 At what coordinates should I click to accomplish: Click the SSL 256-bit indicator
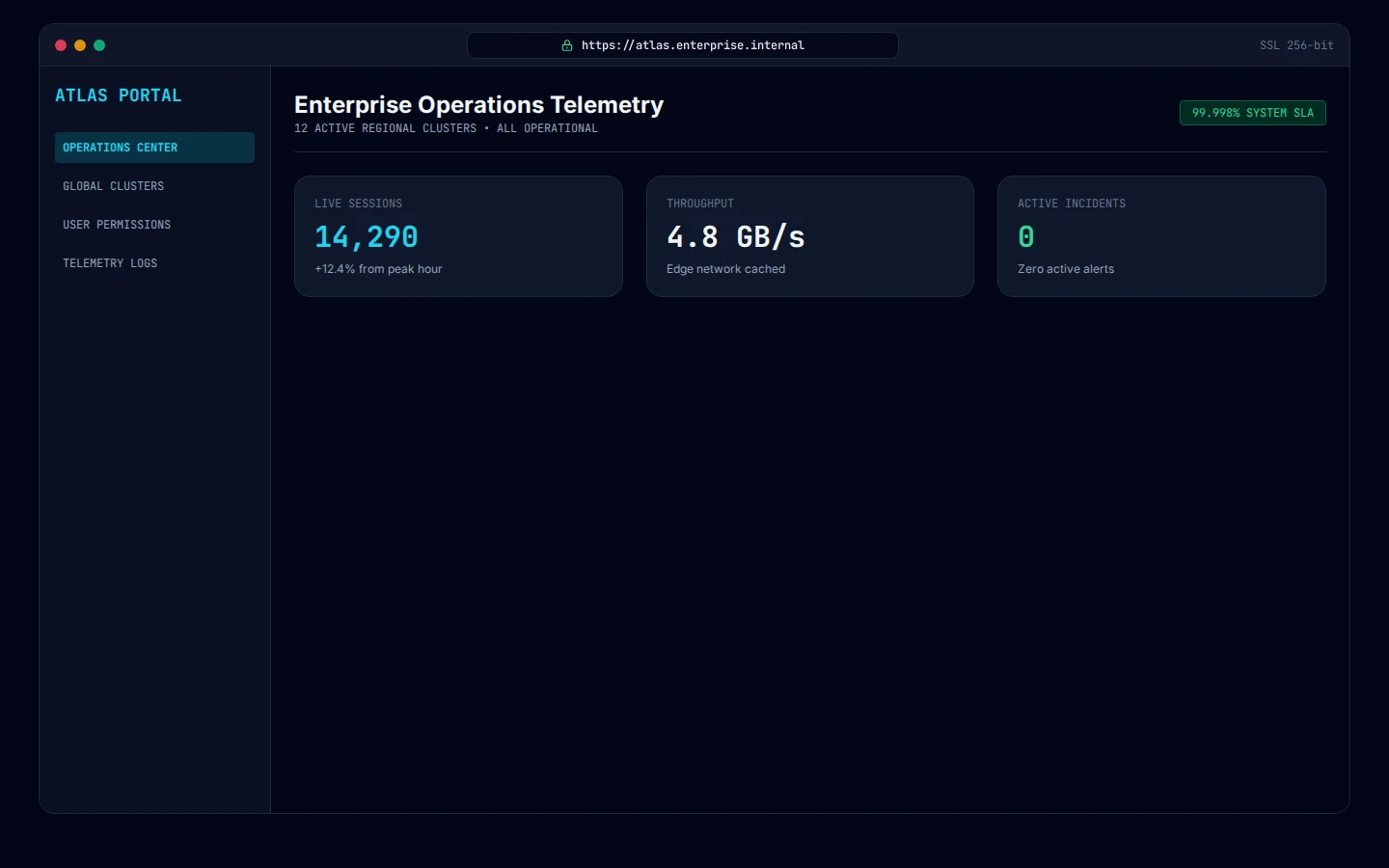[1296, 45]
